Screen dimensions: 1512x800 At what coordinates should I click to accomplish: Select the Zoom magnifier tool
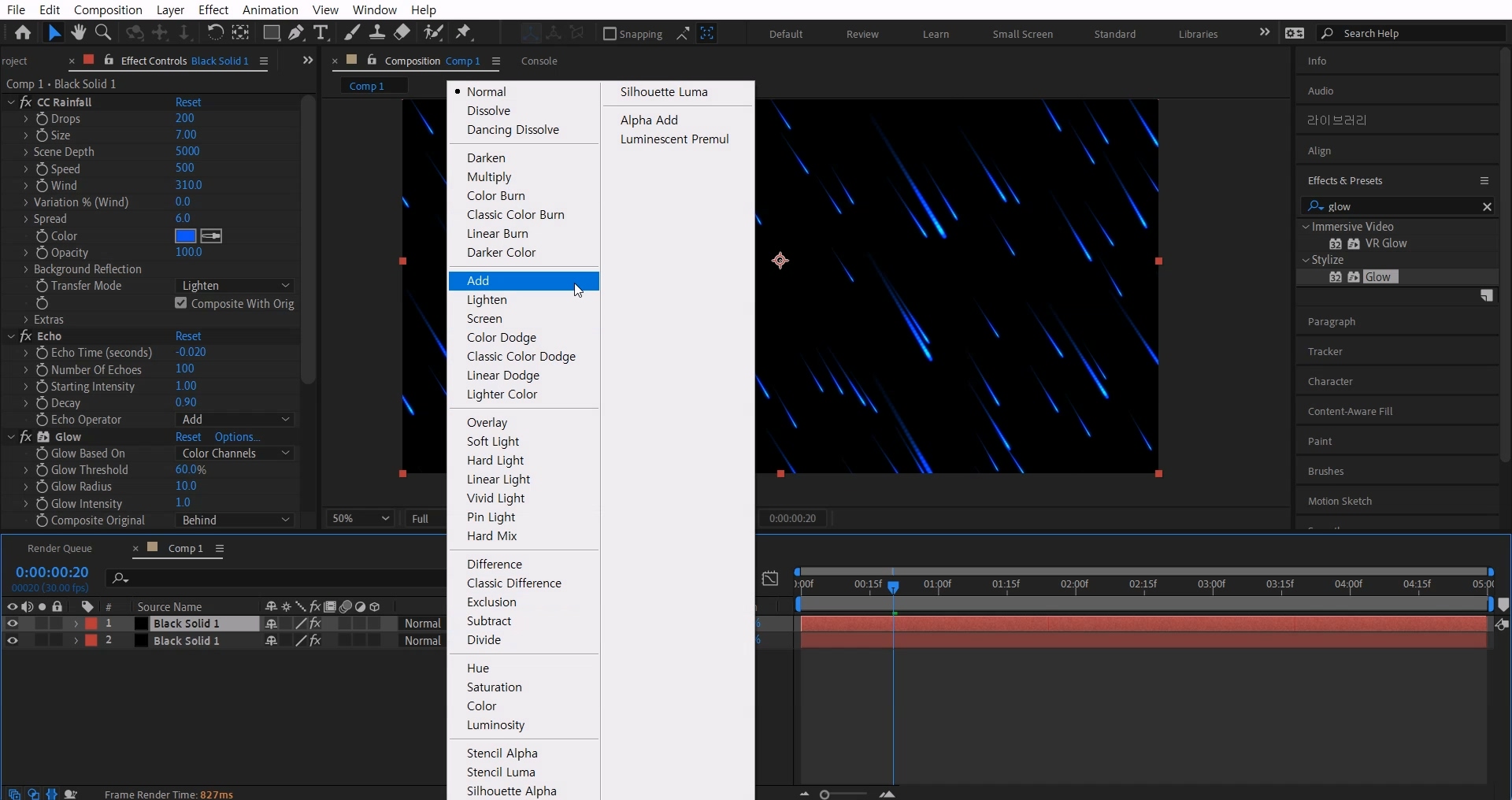point(103,33)
